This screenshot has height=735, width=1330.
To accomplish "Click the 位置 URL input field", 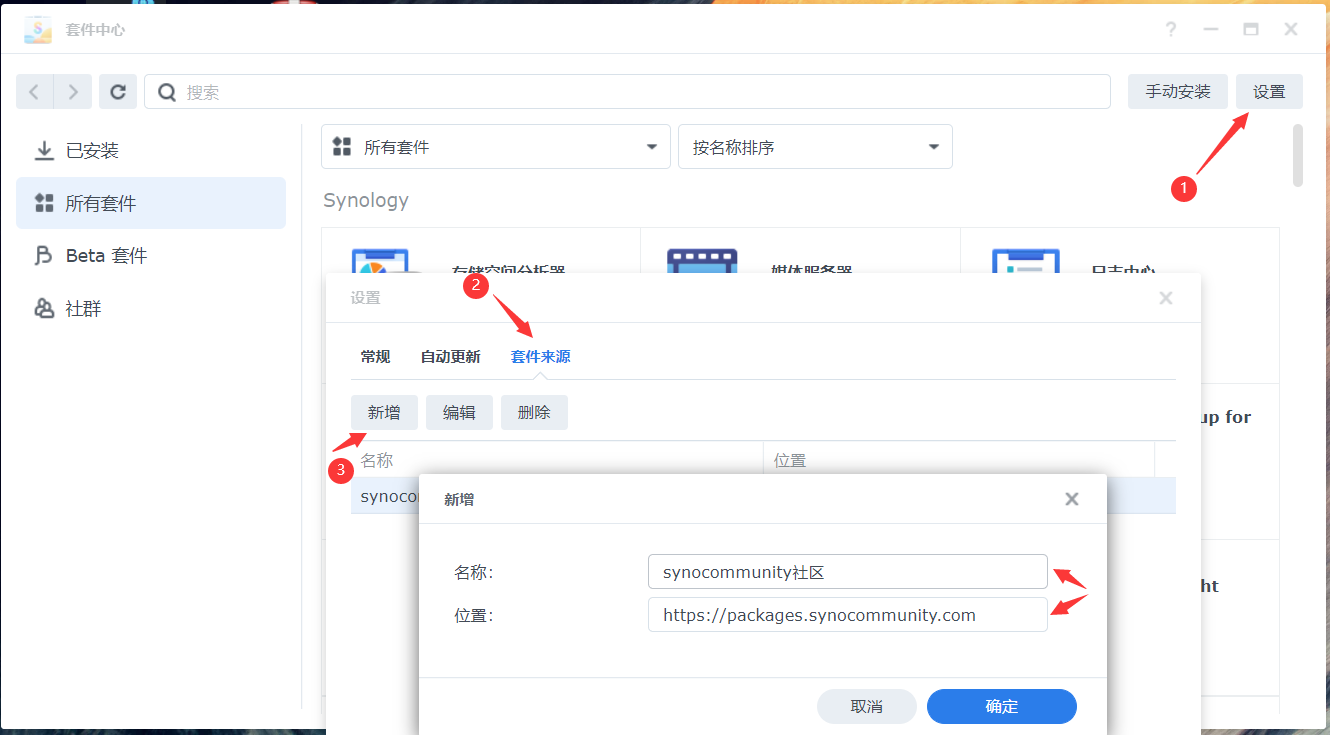I will [x=847, y=615].
